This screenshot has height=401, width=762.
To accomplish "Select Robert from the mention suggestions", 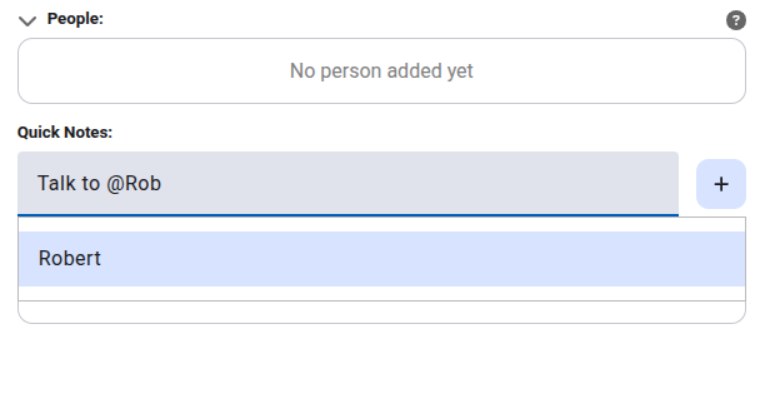I will 70,258.
